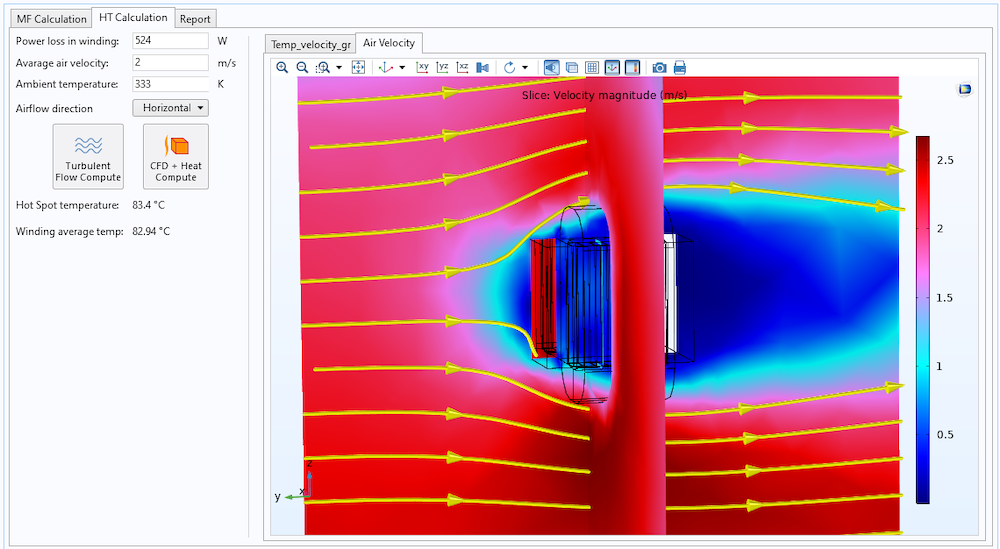Click the Power loss in winding field
The image size is (1000, 549).
(x=170, y=40)
